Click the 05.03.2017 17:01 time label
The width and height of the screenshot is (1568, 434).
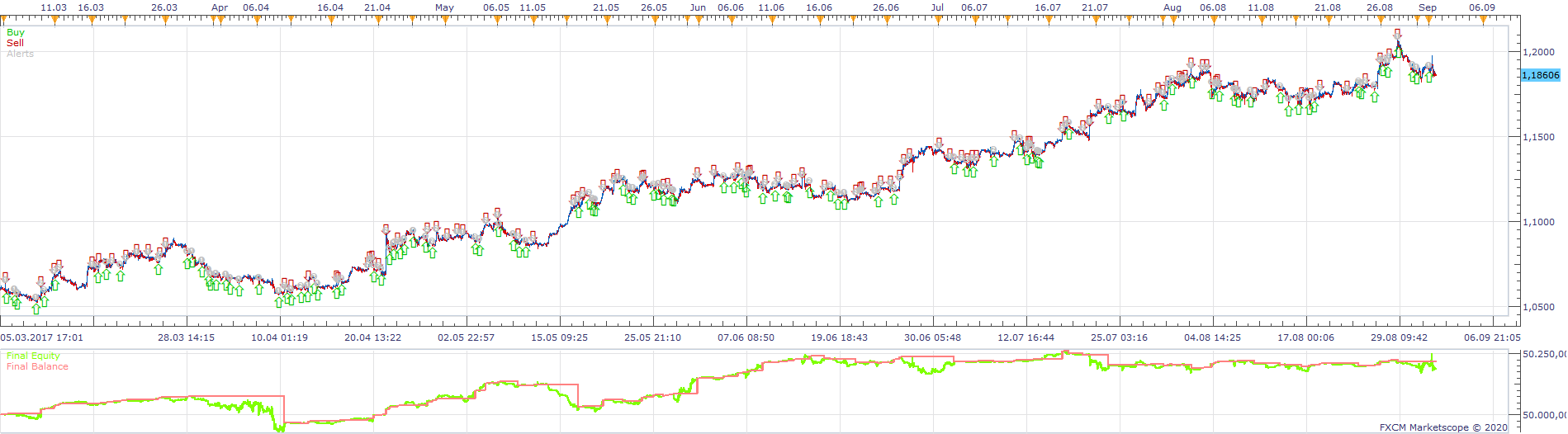pos(41,337)
